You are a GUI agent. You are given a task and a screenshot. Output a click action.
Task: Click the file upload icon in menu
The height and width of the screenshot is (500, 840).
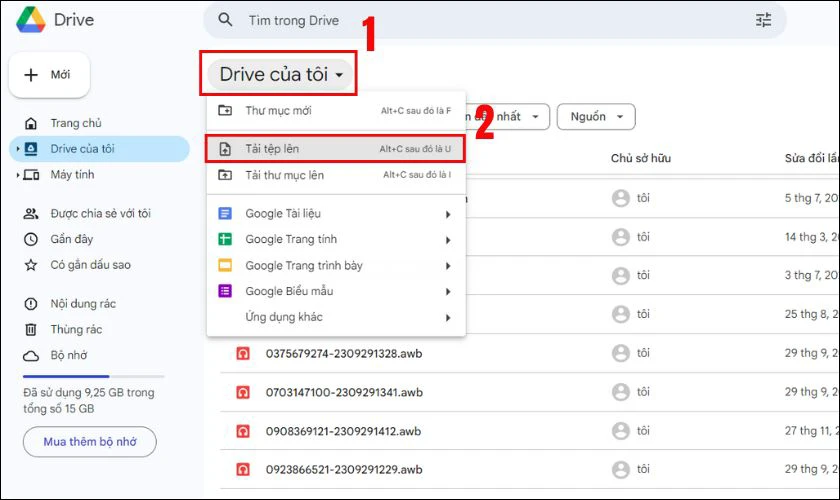225,149
